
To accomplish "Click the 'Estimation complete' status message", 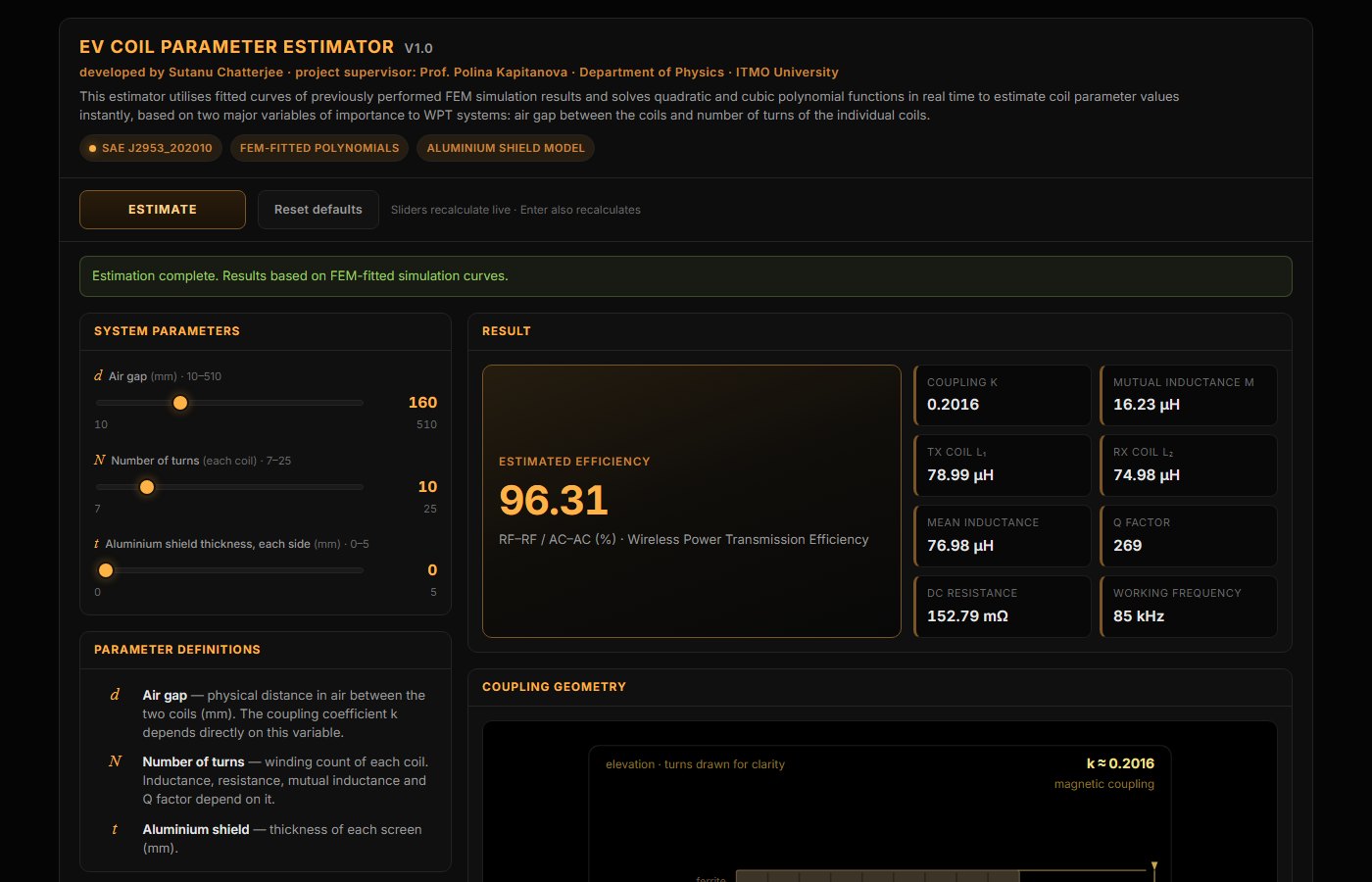I will coord(686,276).
